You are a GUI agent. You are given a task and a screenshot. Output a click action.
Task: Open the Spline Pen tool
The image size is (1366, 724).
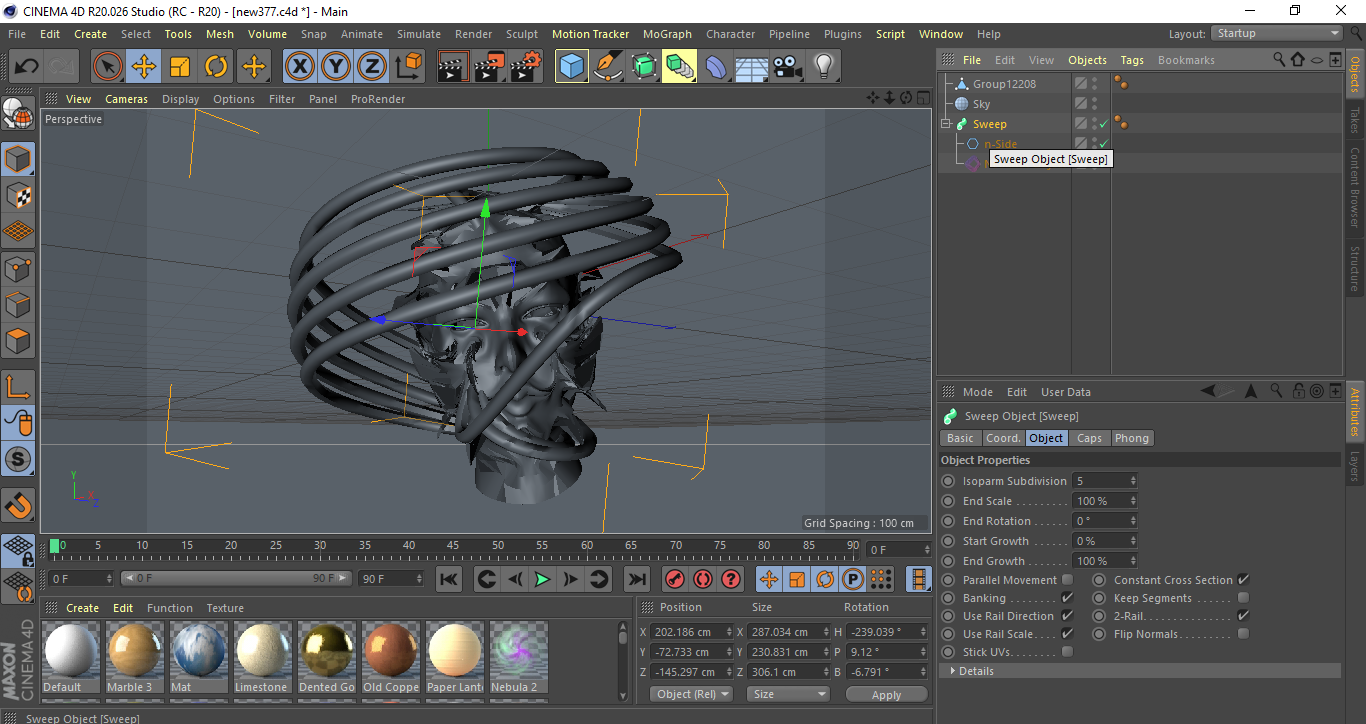point(608,67)
